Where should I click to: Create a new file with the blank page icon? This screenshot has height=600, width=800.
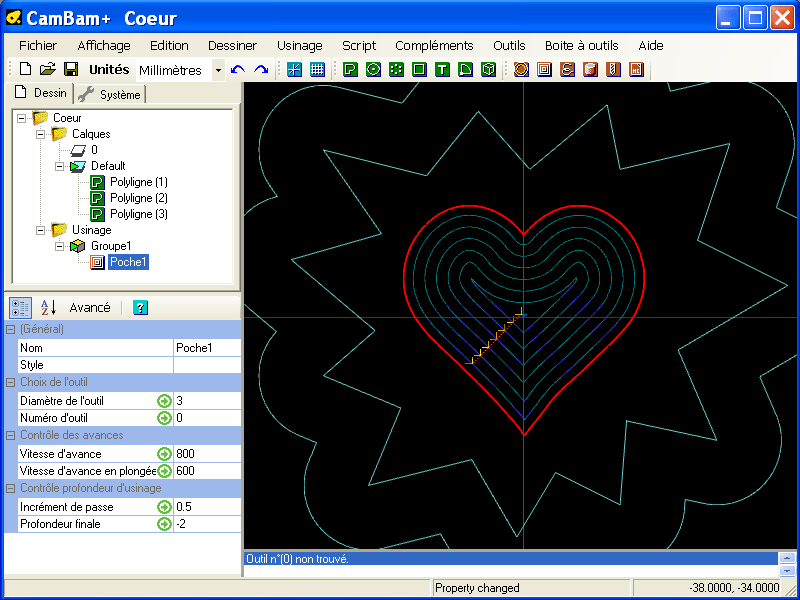pyautogui.click(x=25, y=69)
